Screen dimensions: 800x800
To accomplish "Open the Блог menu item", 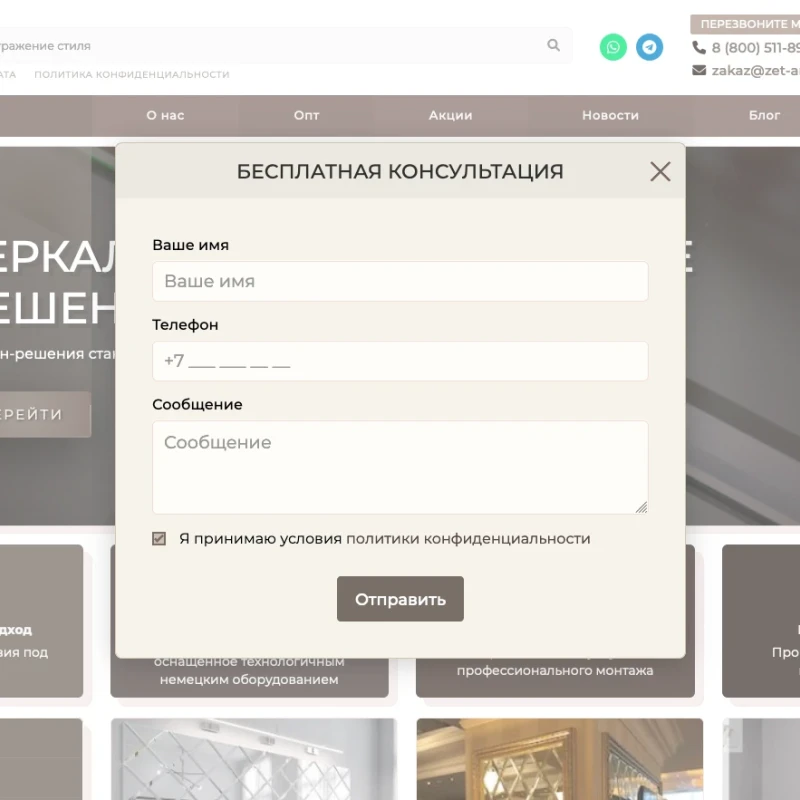I will pyautogui.click(x=764, y=115).
